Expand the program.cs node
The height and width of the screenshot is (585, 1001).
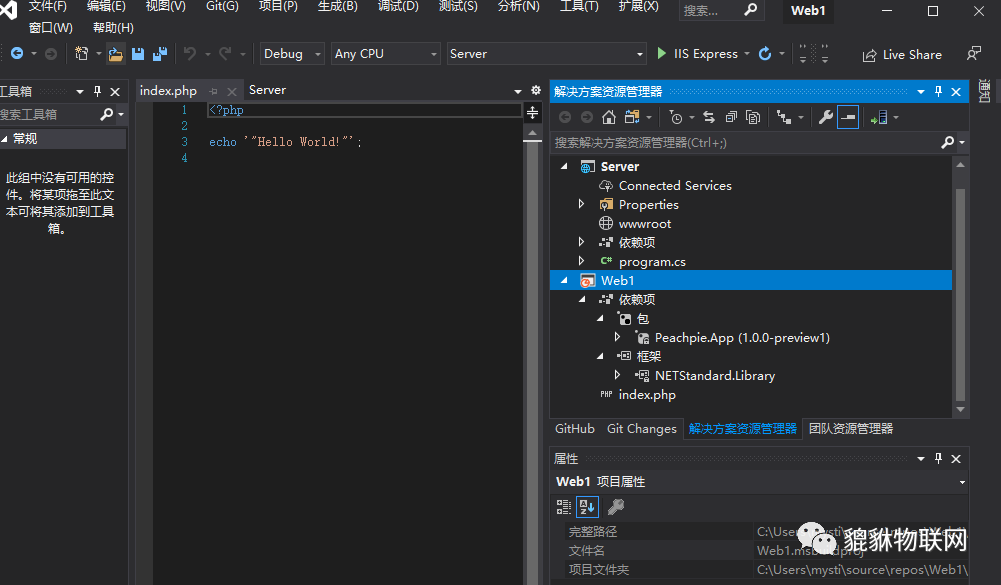point(581,261)
